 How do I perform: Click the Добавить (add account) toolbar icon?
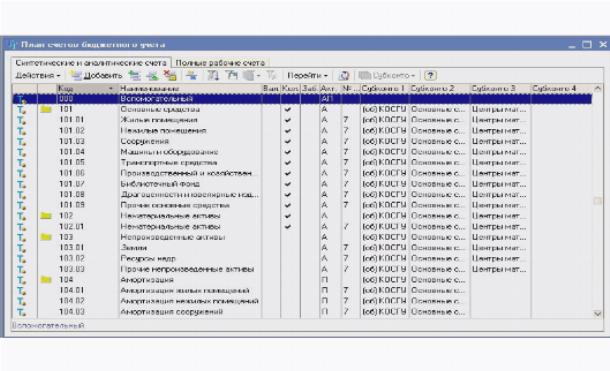point(75,75)
